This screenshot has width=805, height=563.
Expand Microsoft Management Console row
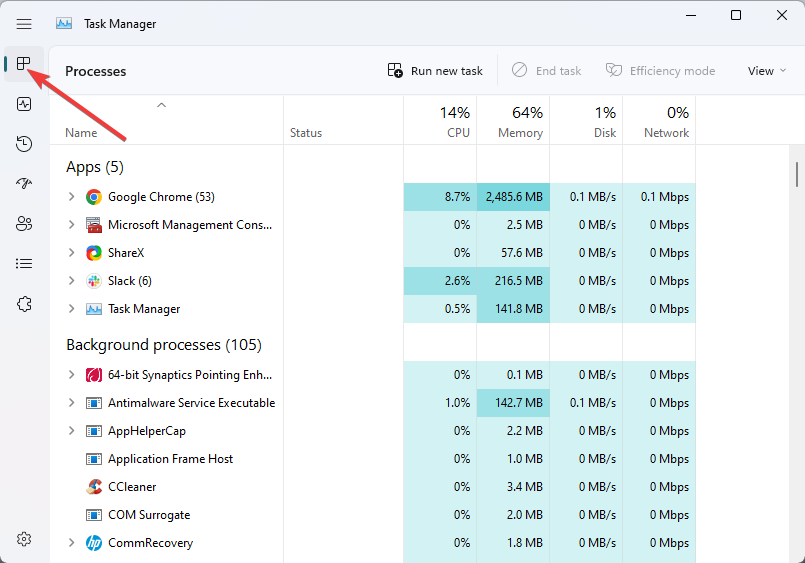[x=71, y=225]
